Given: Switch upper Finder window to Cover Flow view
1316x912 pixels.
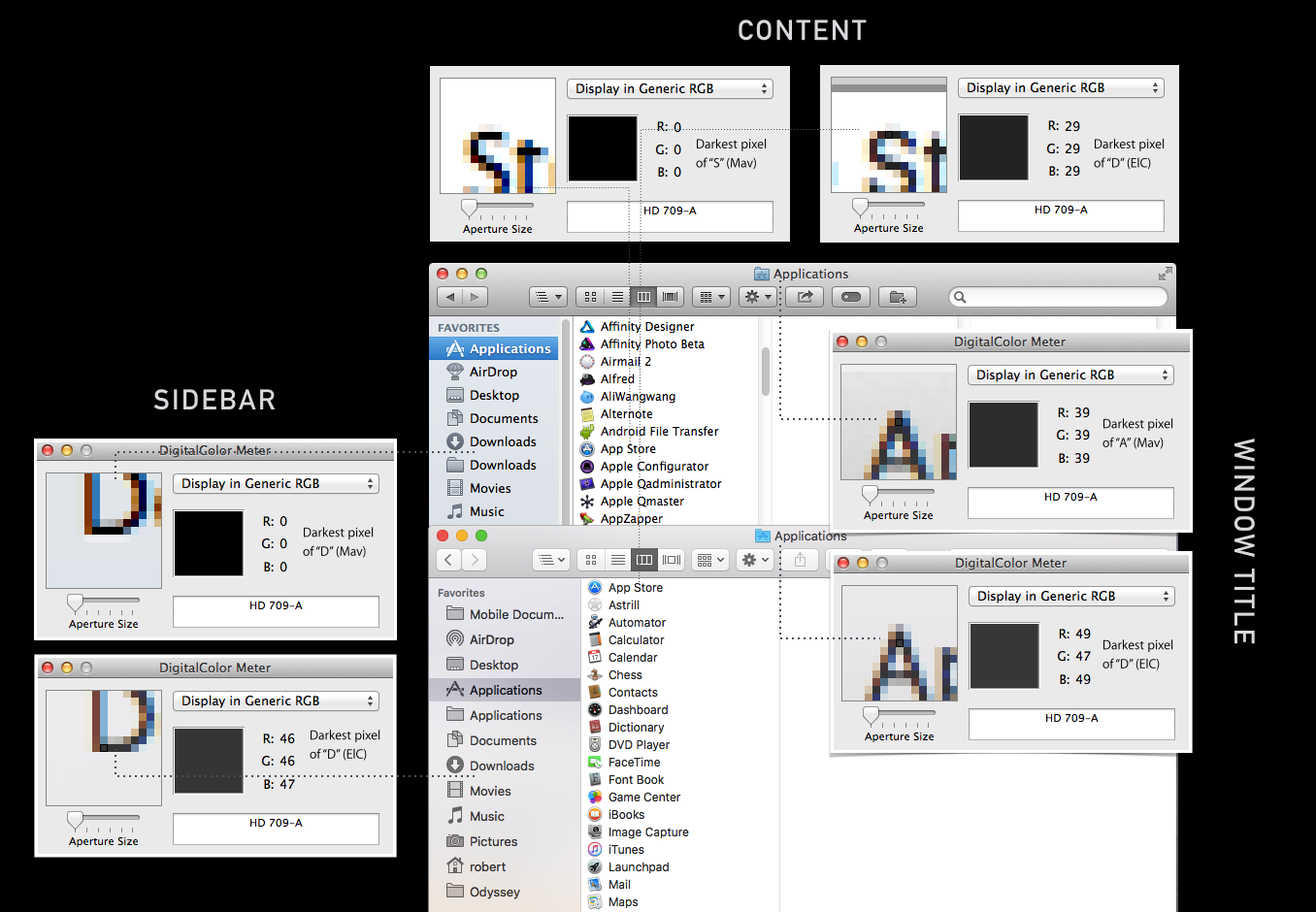Looking at the screenshot, I should click(671, 297).
